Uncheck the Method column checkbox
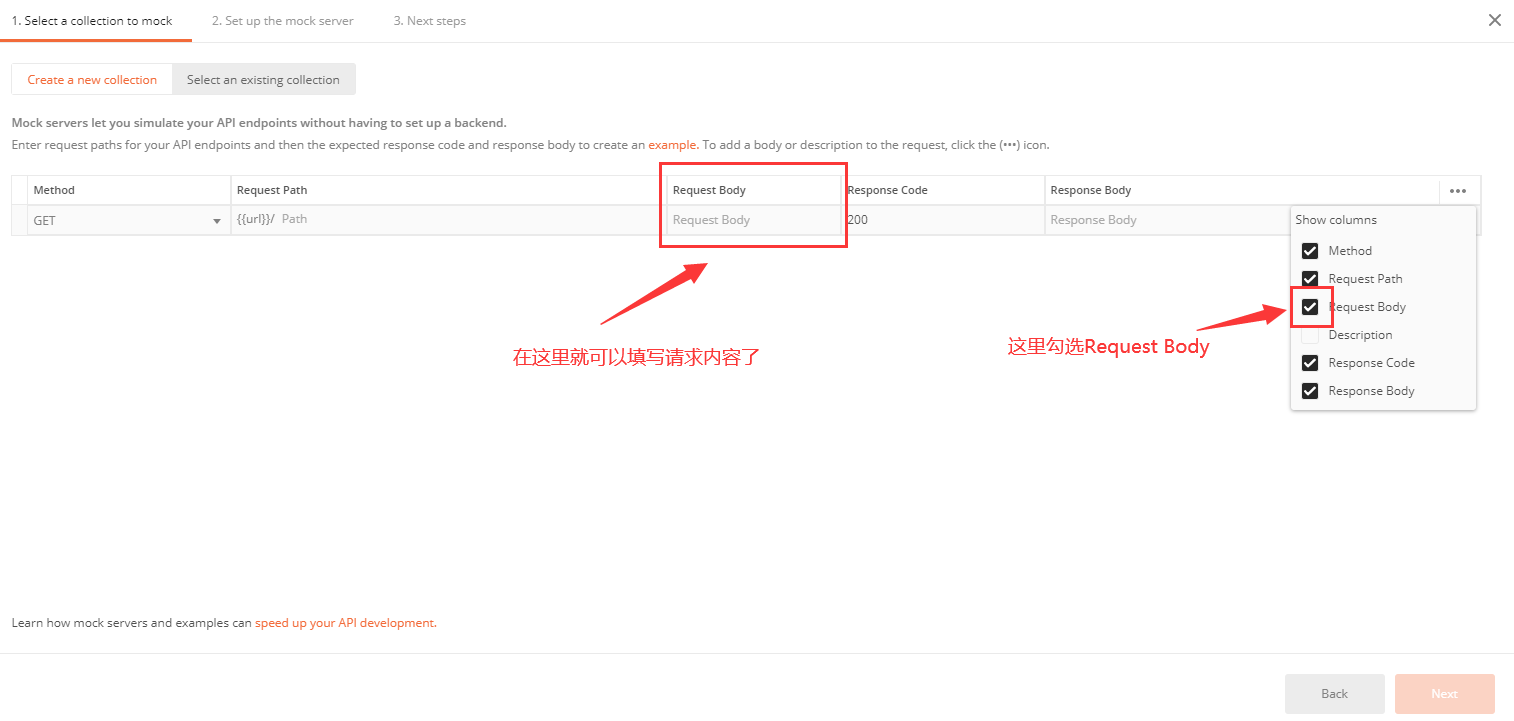This screenshot has width=1514, height=721. point(1310,250)
